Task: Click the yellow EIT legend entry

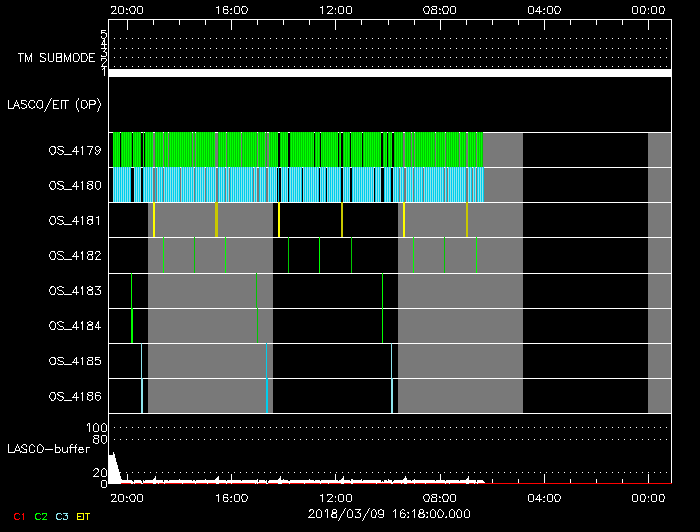Action: 83,517
